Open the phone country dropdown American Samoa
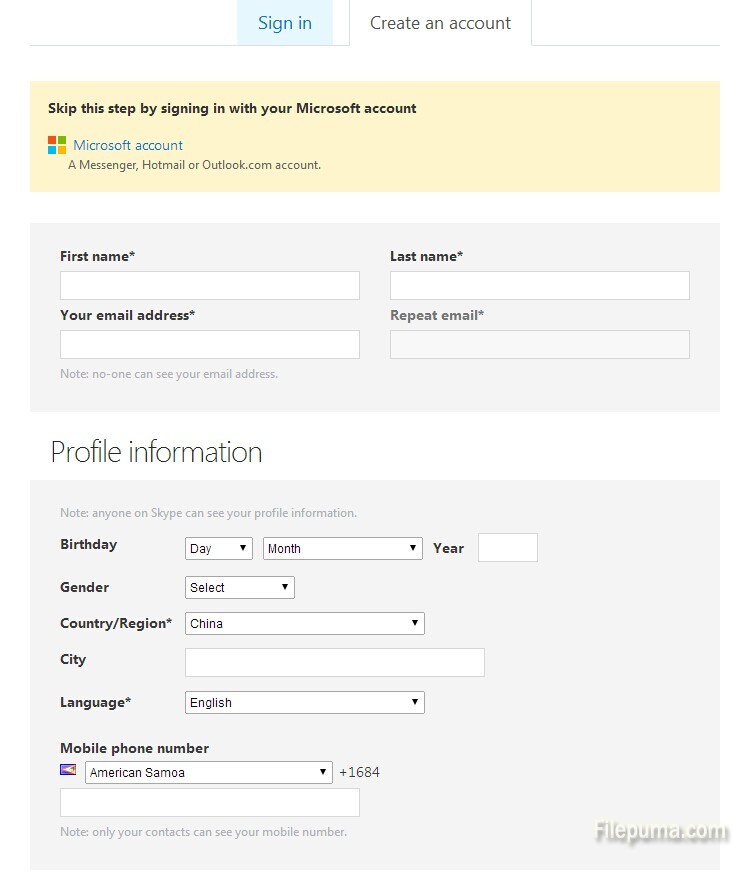 point(208,772)
